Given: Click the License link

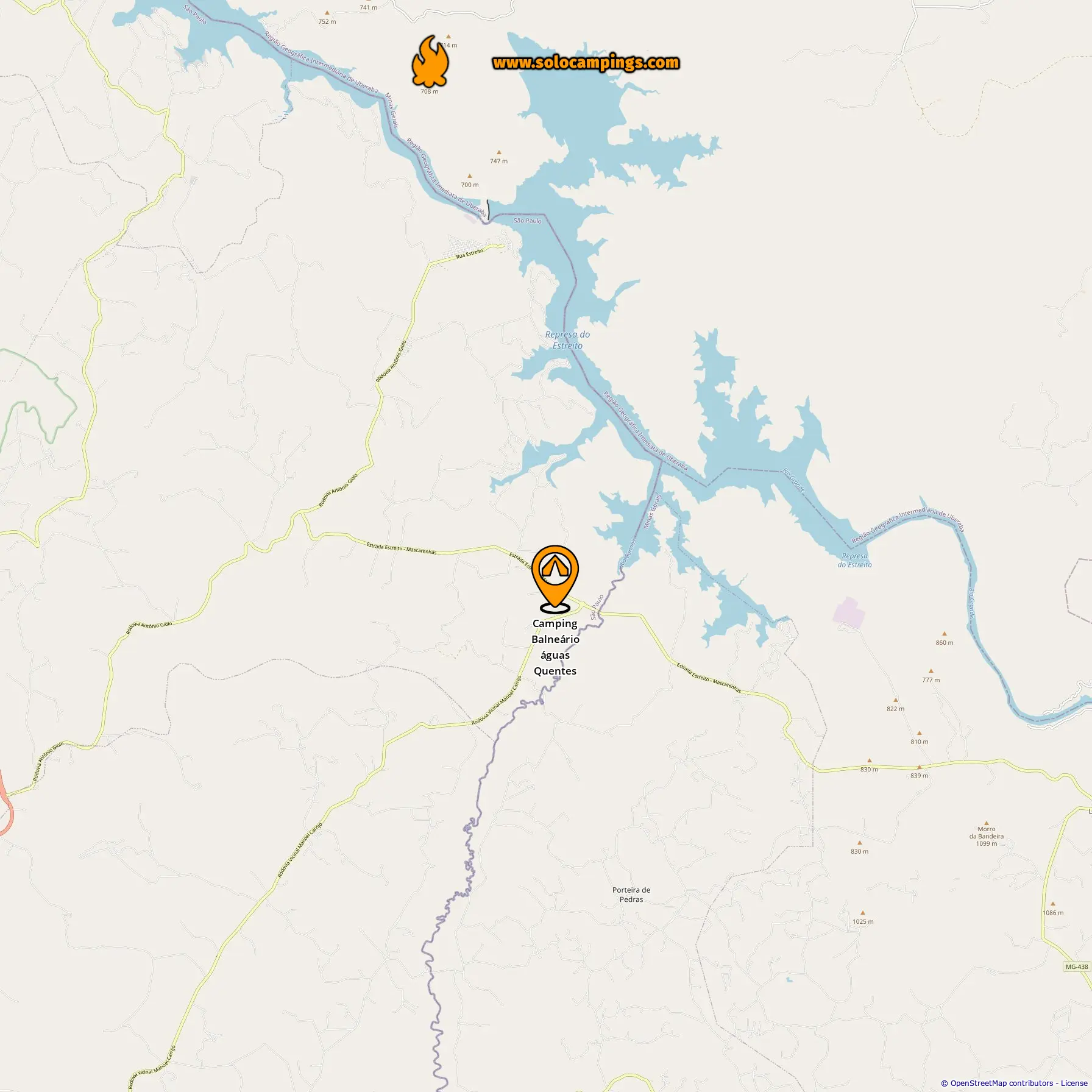Looking at the screenshot, I should [x=1074, y=1083].
